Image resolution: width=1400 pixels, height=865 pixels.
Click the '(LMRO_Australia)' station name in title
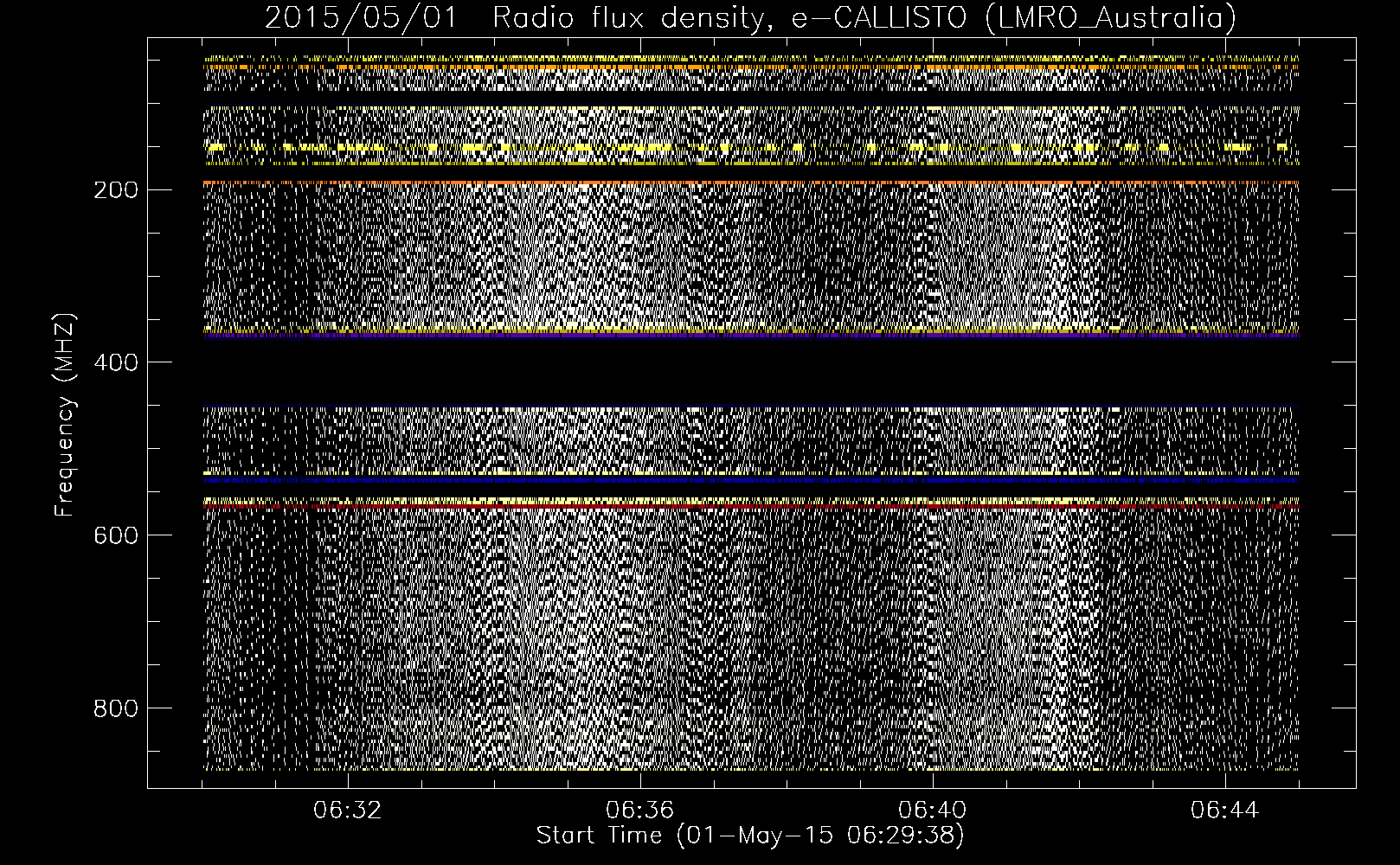coord(1110,17)
